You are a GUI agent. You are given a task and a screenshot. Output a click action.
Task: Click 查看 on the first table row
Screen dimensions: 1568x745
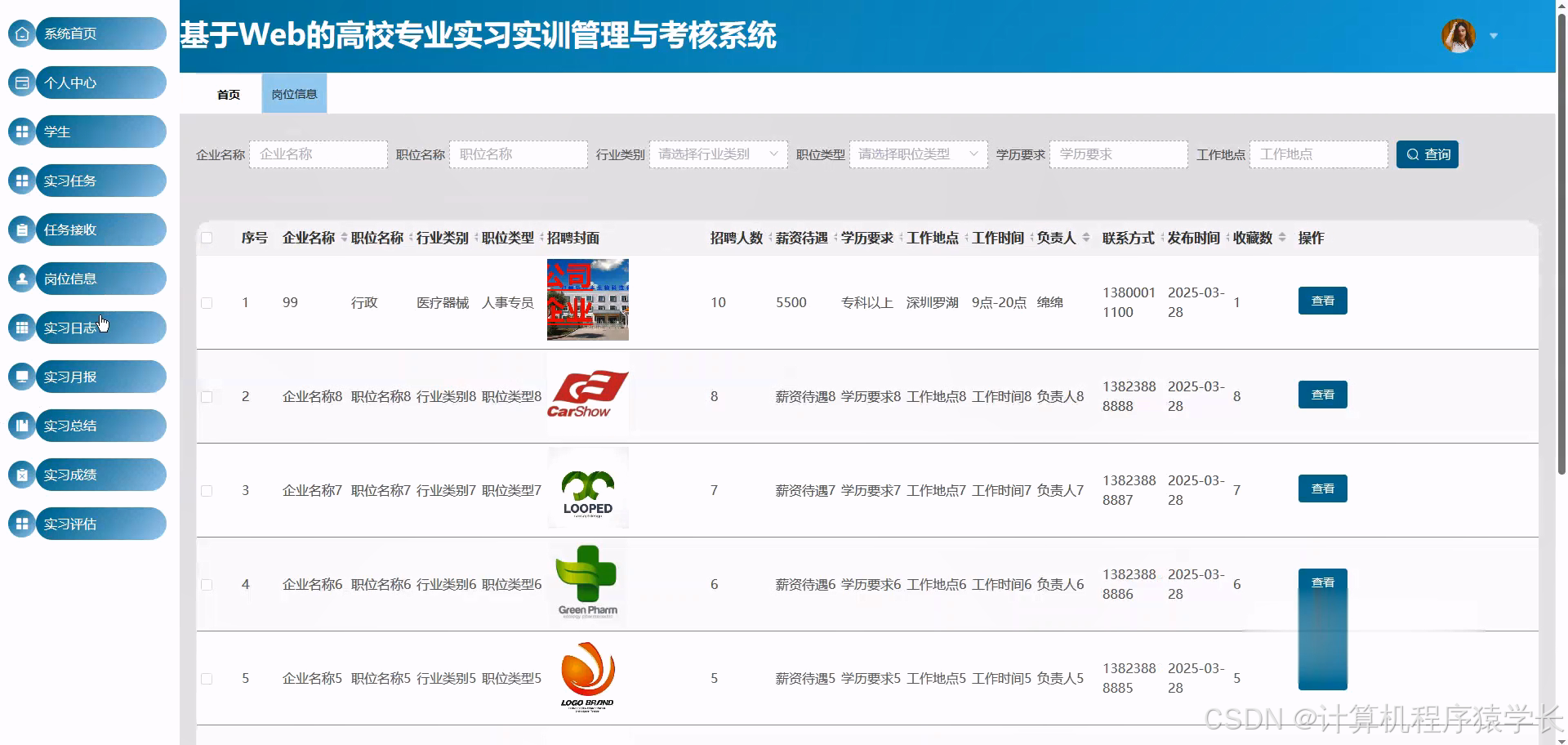(1322, 301)
